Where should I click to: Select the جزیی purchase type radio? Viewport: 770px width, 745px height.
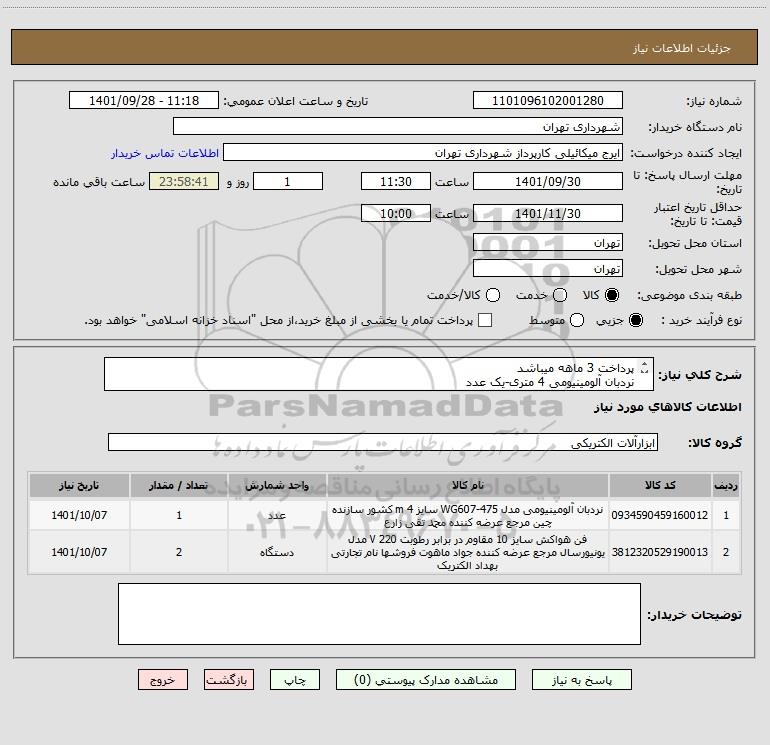(636, 320)
